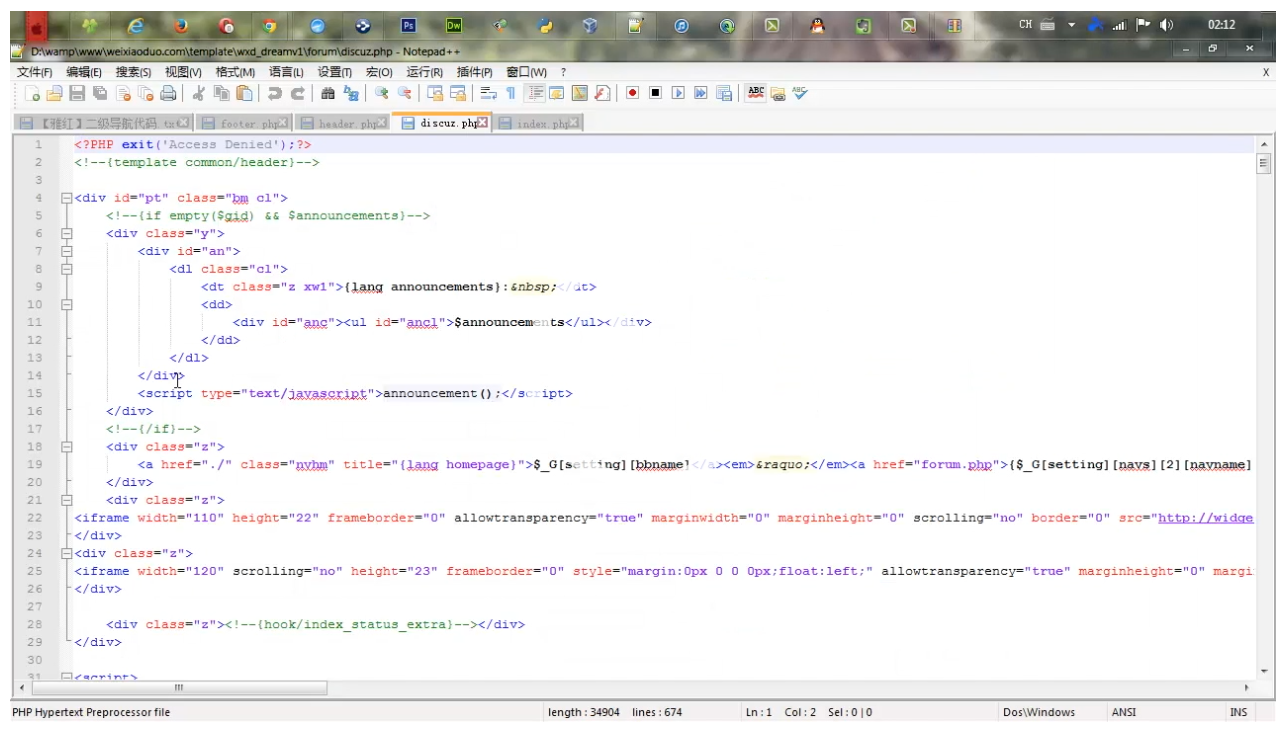Collapse the fold marker on line 7
Image resolution: width=1287 pixels, height=733 pixels.
pos(66,251)
